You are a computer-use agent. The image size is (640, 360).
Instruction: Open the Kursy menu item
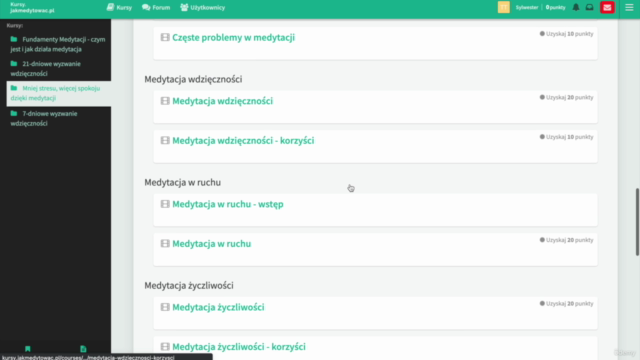119,7
